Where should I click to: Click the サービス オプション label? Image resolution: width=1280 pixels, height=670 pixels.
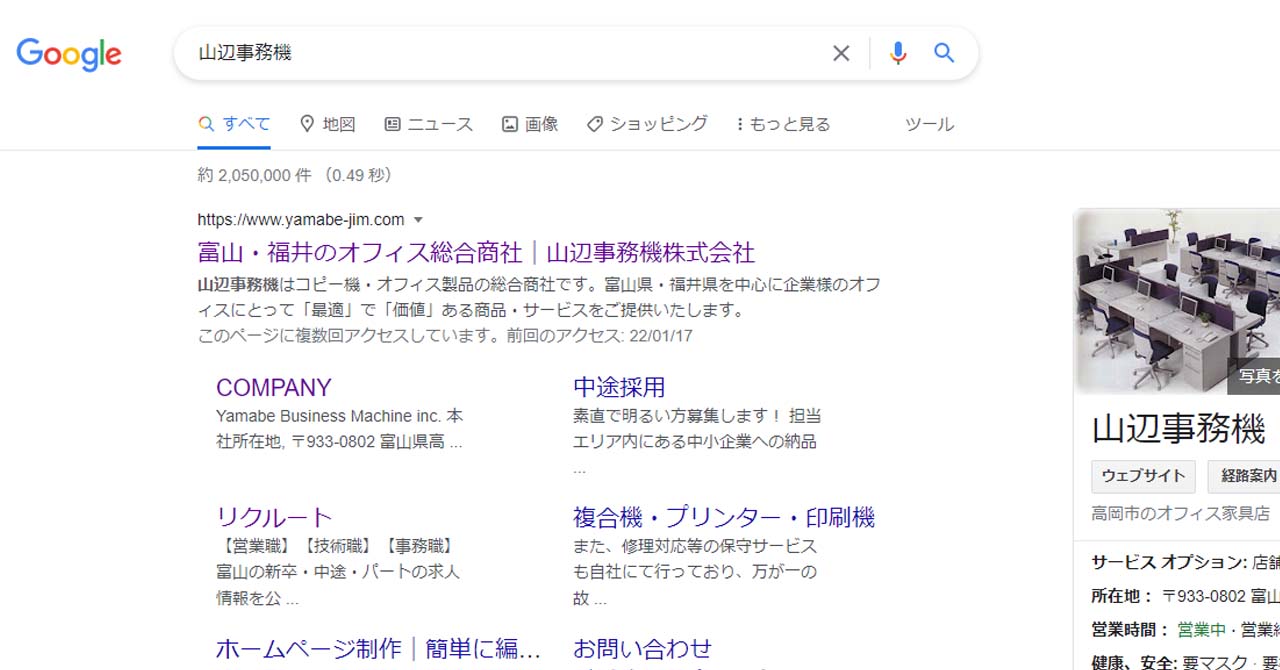(1169, 562)
